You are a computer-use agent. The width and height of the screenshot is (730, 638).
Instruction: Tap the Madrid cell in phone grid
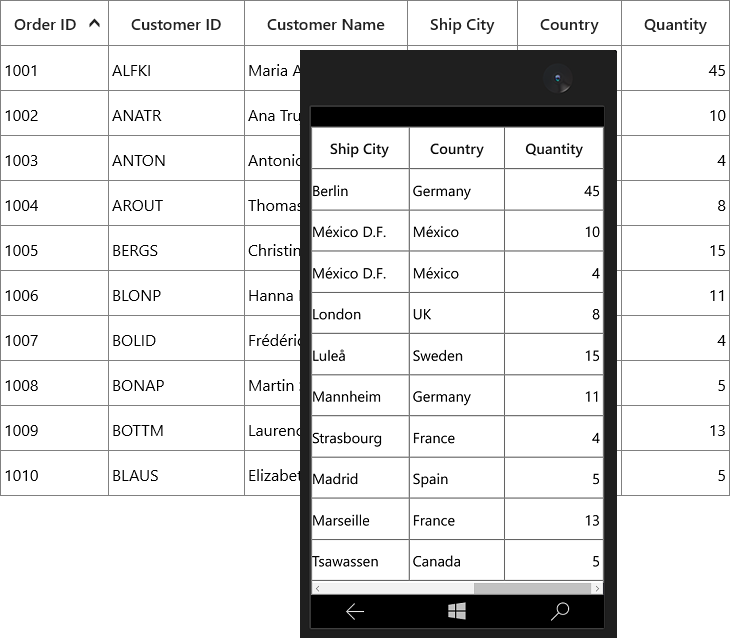coord(360,478)
